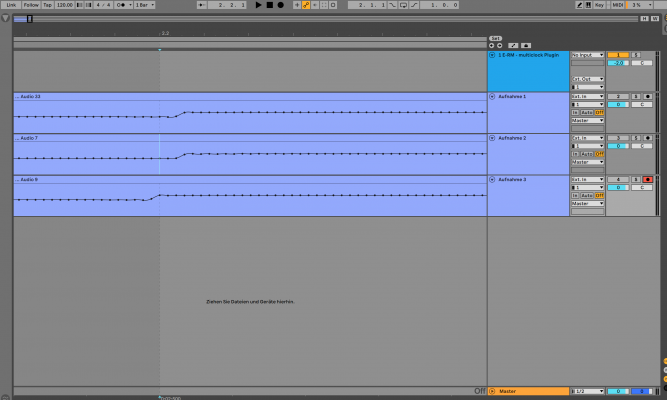Tap tempo with the Tap button
Image resolution: width=667 pixels, height=400 pixels.
pyautogui.click(x=47, y=5)
